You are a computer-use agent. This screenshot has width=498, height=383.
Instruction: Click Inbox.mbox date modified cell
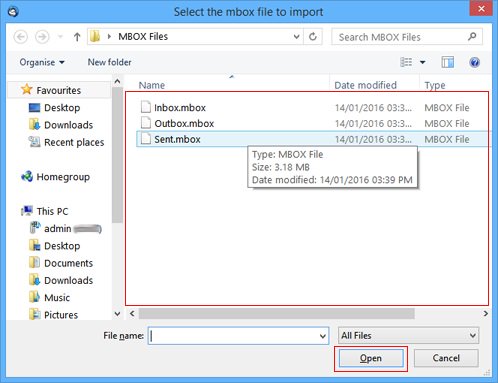tap(373, 108)
